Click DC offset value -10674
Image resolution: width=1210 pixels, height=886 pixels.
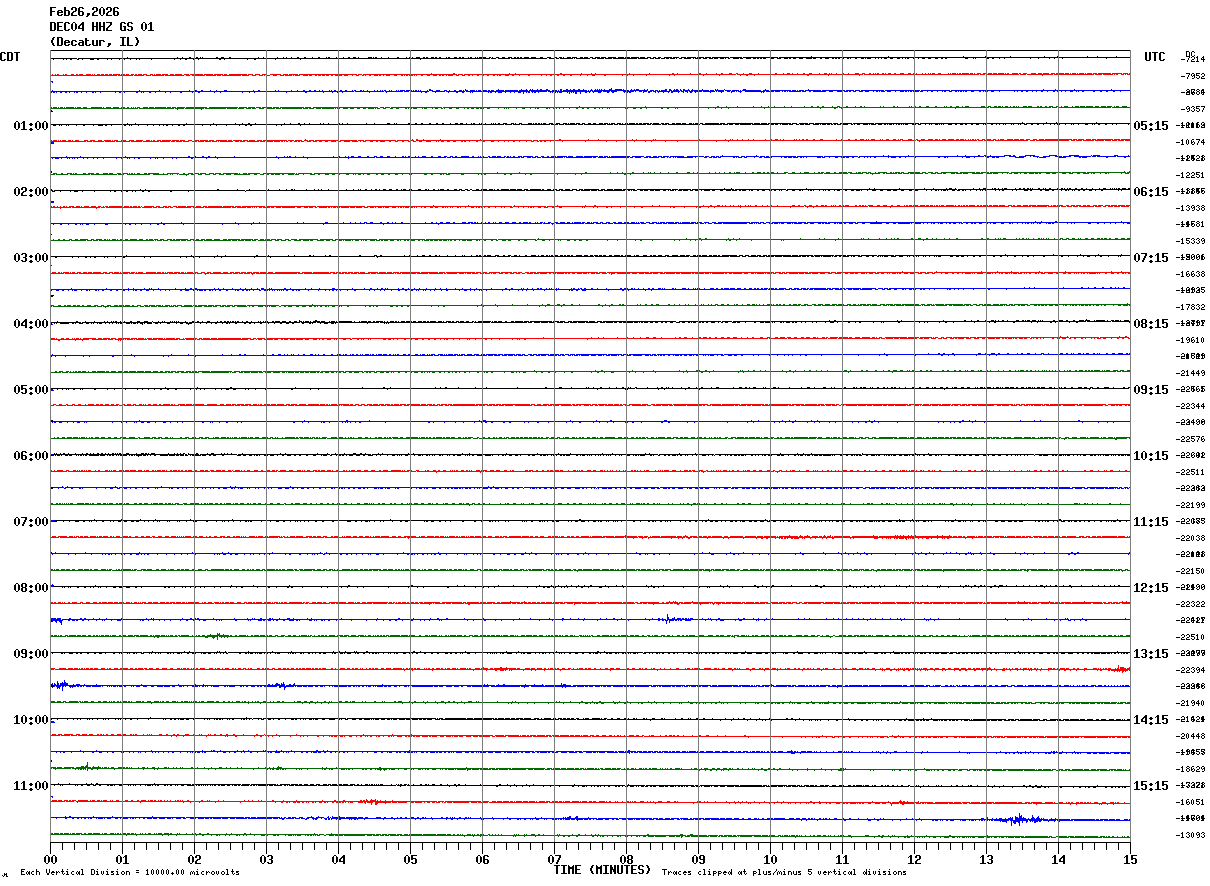click(x=1191, y=142)
